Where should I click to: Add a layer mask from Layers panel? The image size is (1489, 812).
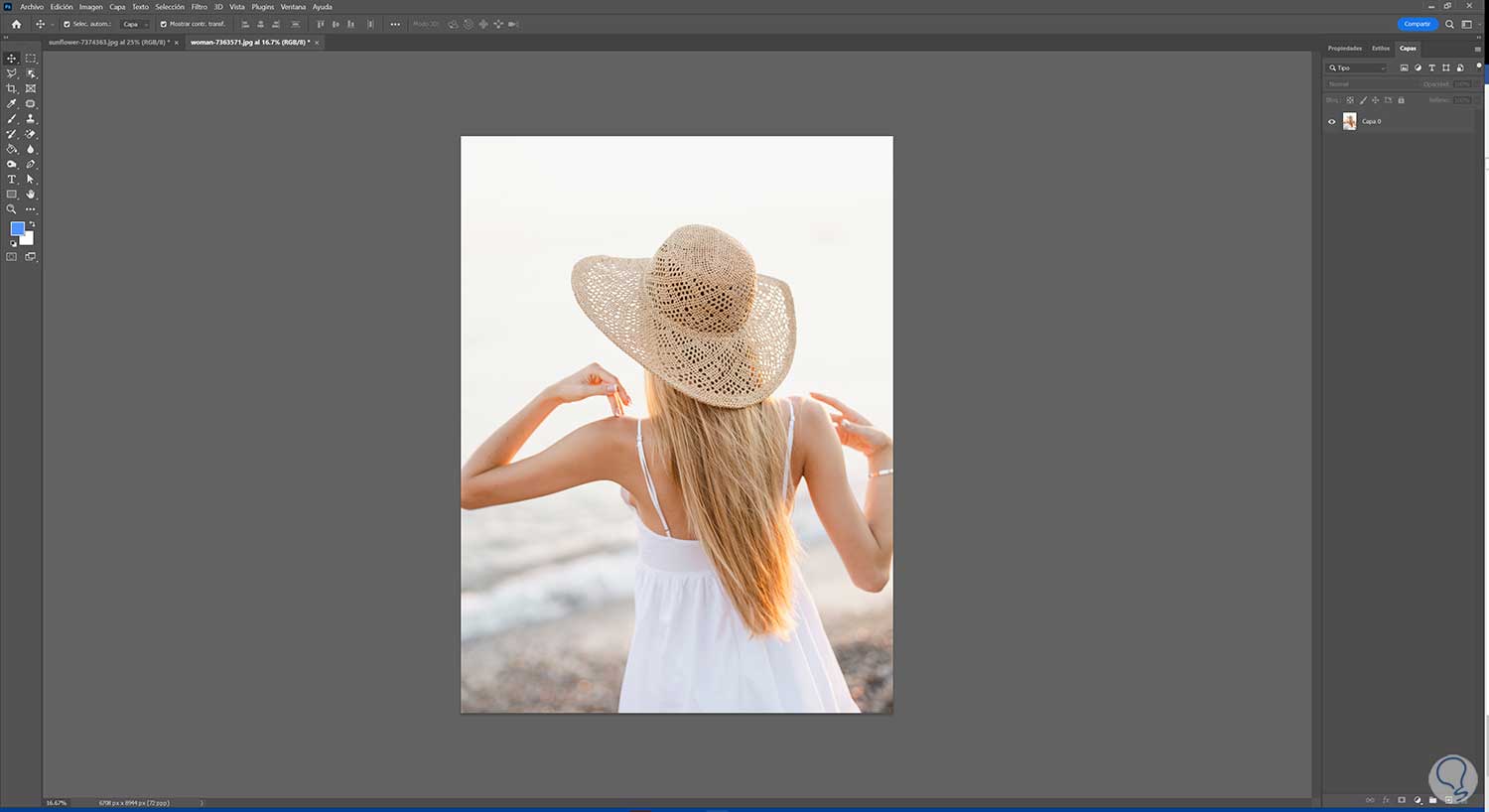(1402, 800)
